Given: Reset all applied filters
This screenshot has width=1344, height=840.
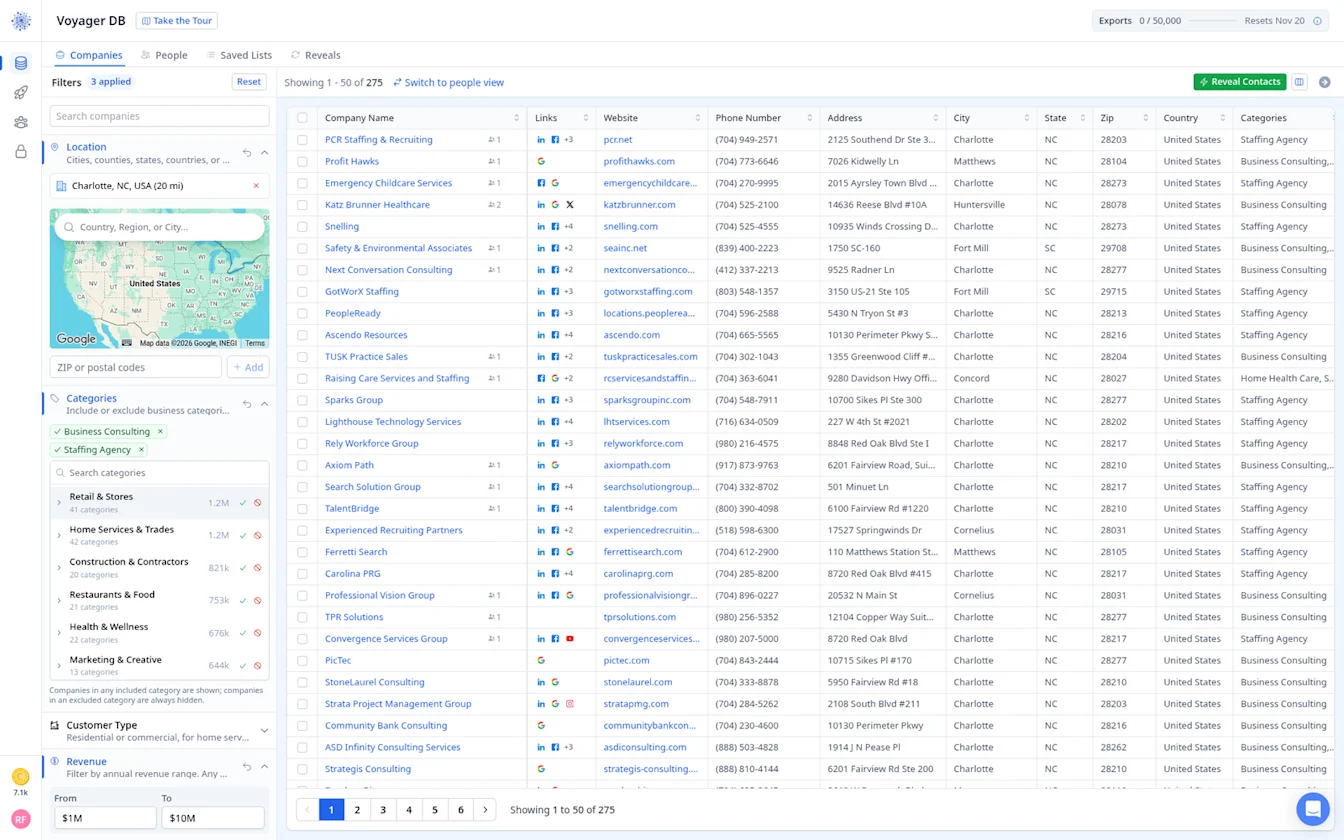Looking at the screenshot, I should (x=249, y=82).
